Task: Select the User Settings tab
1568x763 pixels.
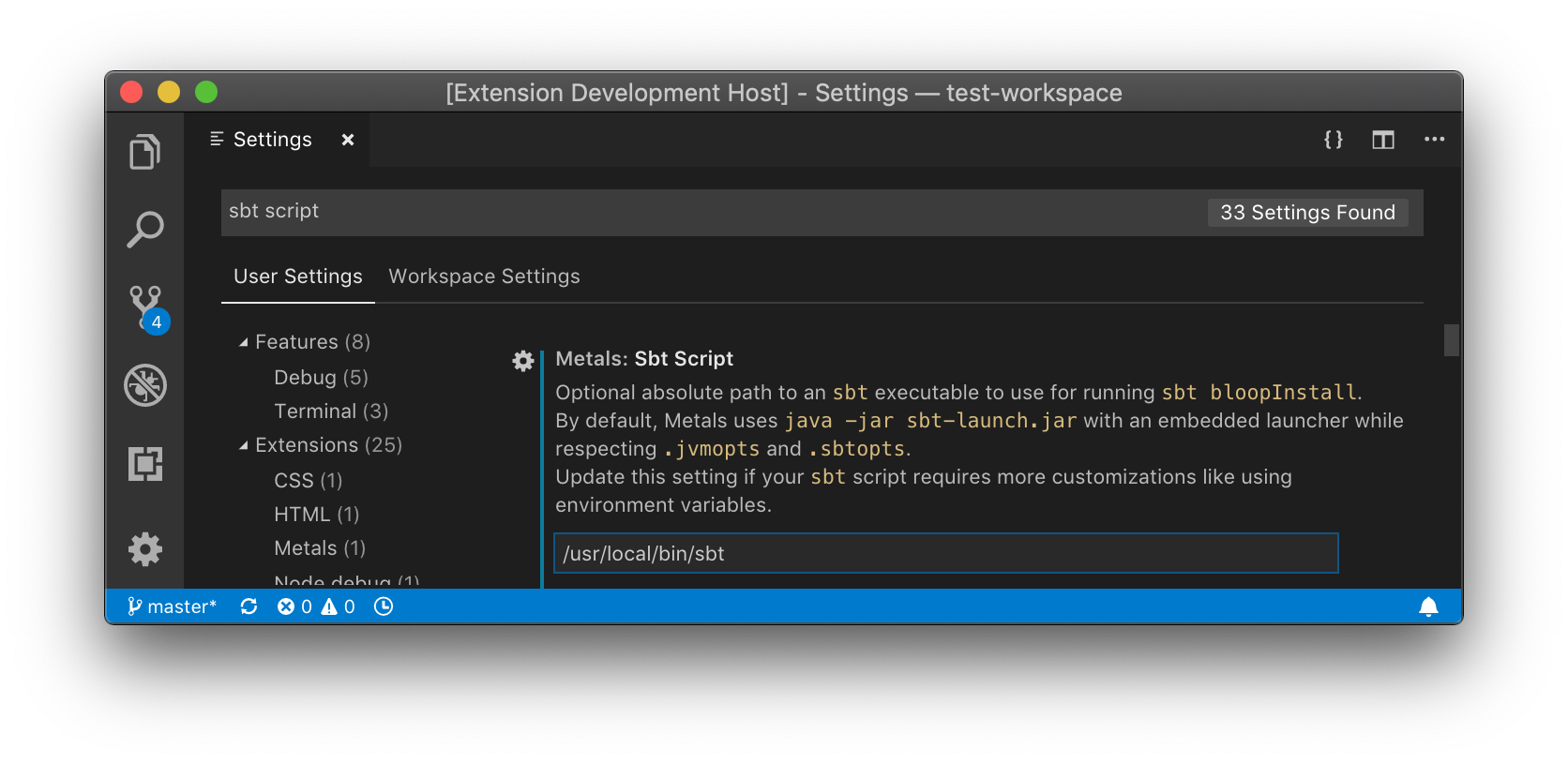Action: [298, 277]
